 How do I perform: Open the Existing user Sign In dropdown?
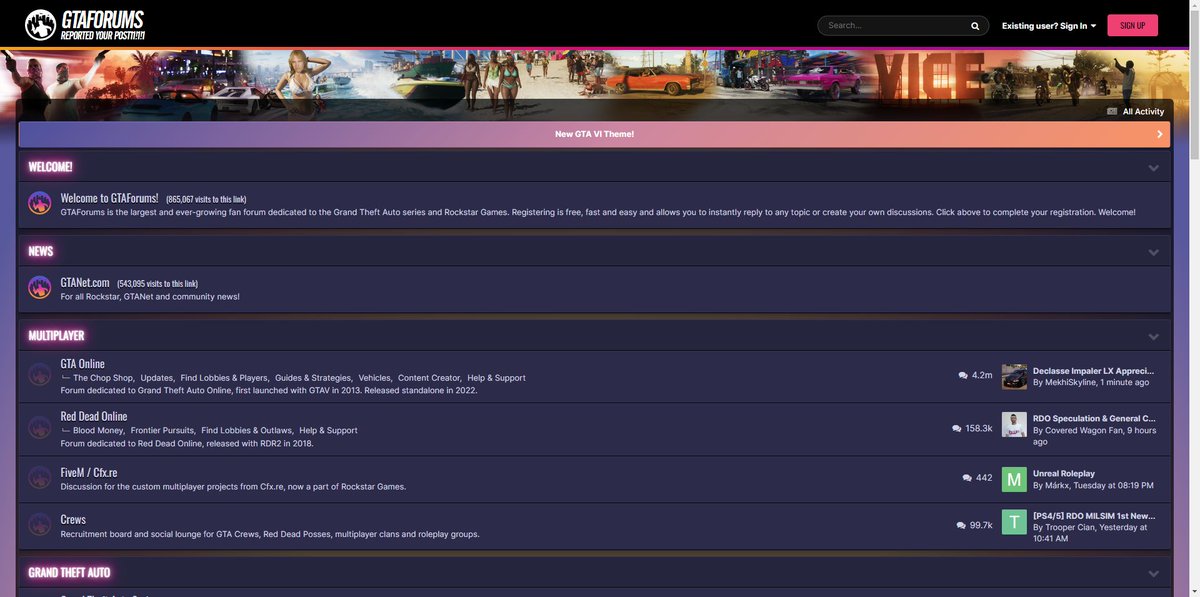coord(1049,26)
